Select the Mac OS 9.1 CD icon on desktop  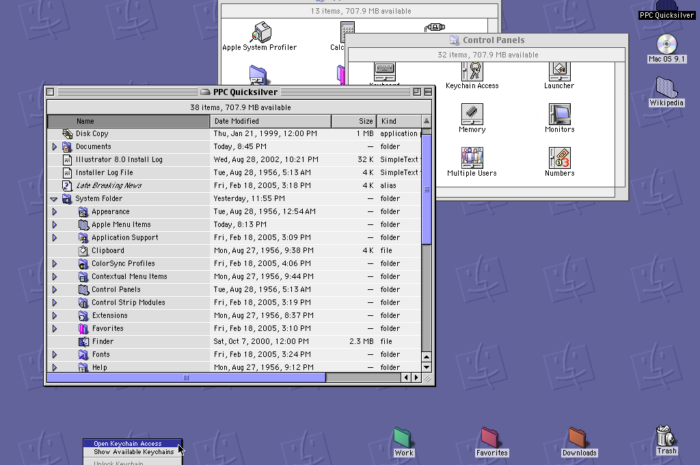(667, 44)
